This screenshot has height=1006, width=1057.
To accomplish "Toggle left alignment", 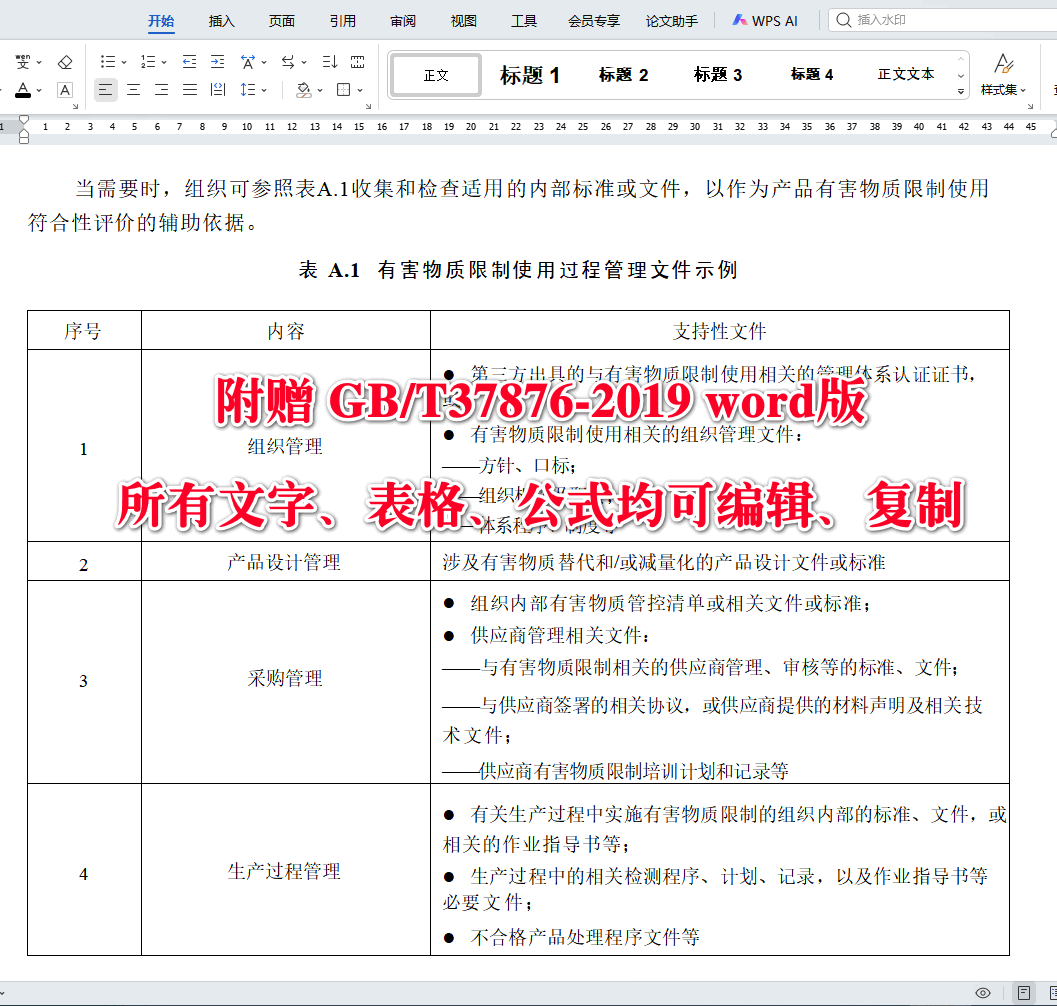I will click(105, 90).
